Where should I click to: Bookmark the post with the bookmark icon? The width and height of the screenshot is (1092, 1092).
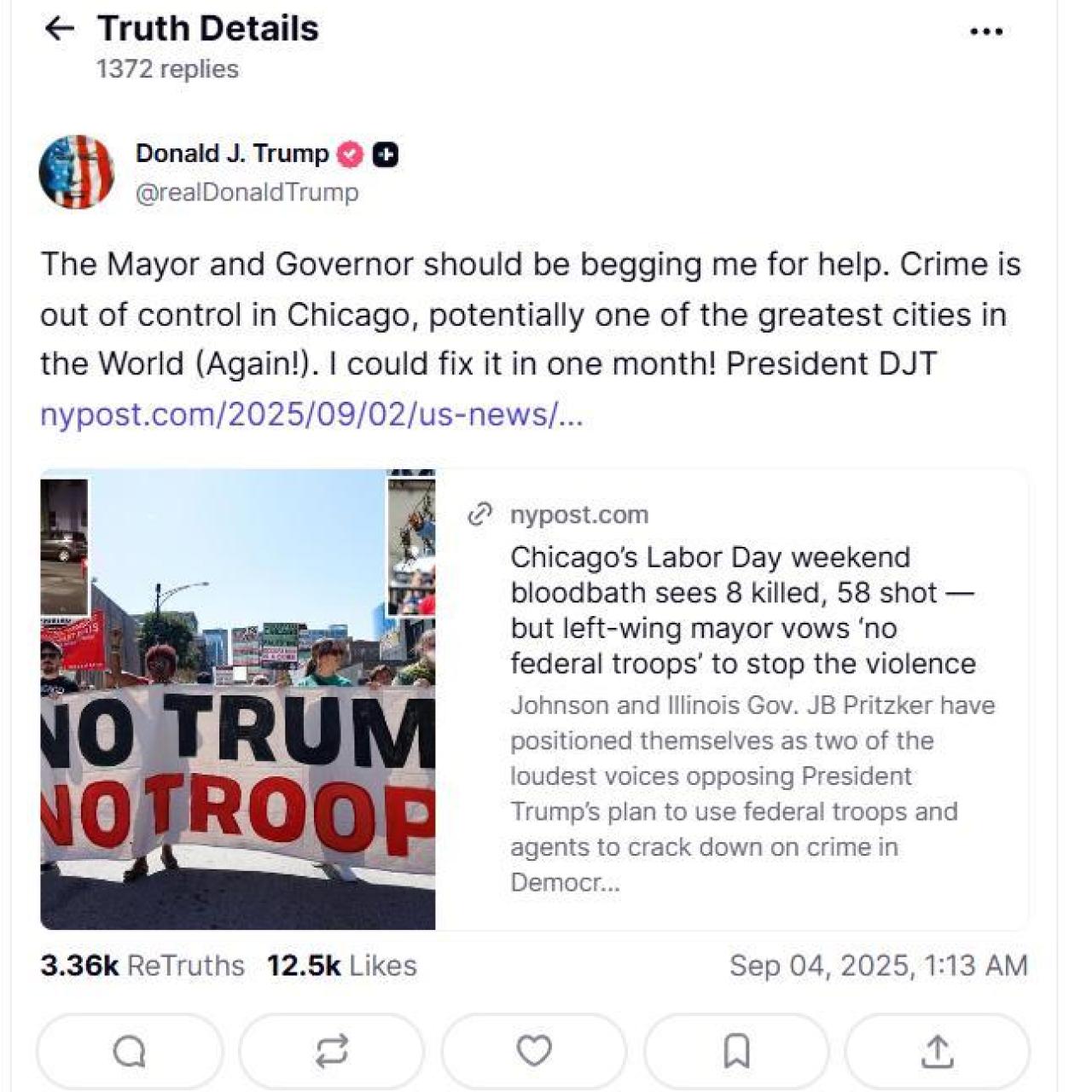(734, 1051)
